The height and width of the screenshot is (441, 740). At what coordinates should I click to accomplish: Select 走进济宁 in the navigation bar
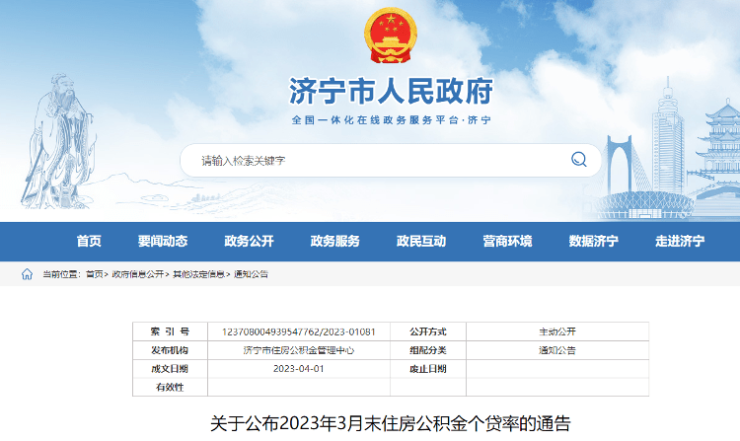680,241
